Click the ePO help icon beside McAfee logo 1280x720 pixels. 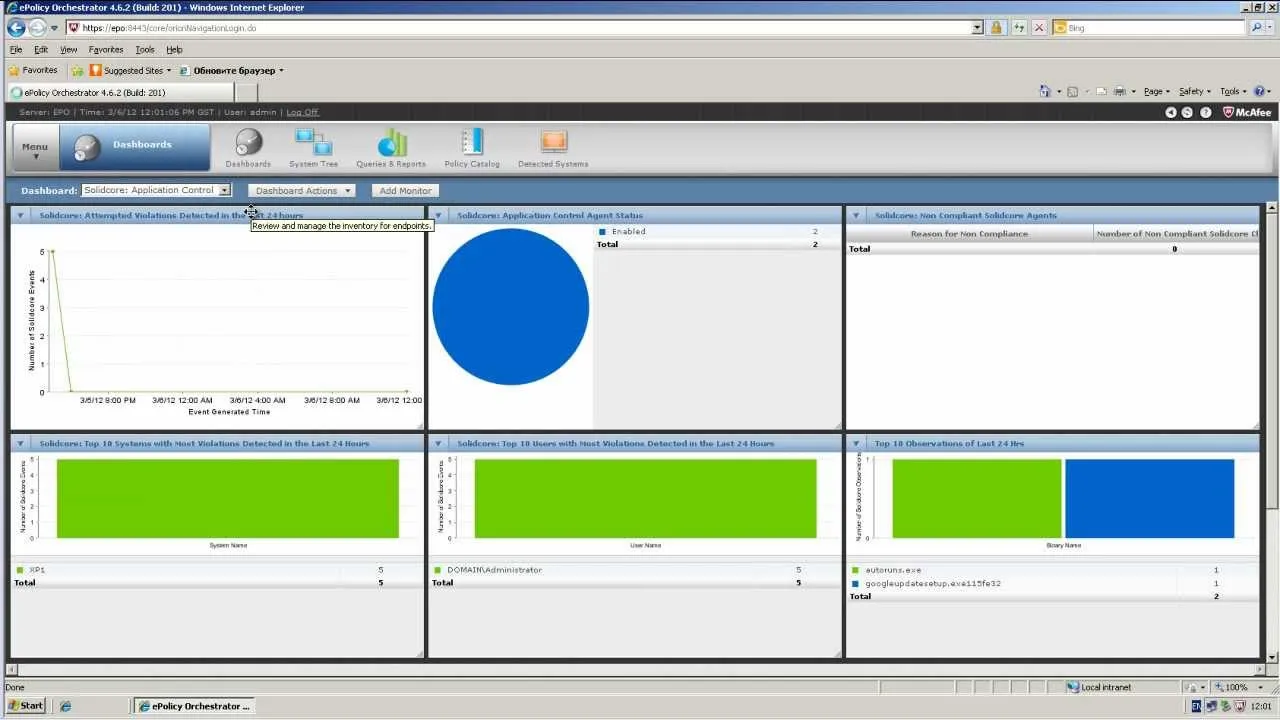click(x=1206, y=112)
